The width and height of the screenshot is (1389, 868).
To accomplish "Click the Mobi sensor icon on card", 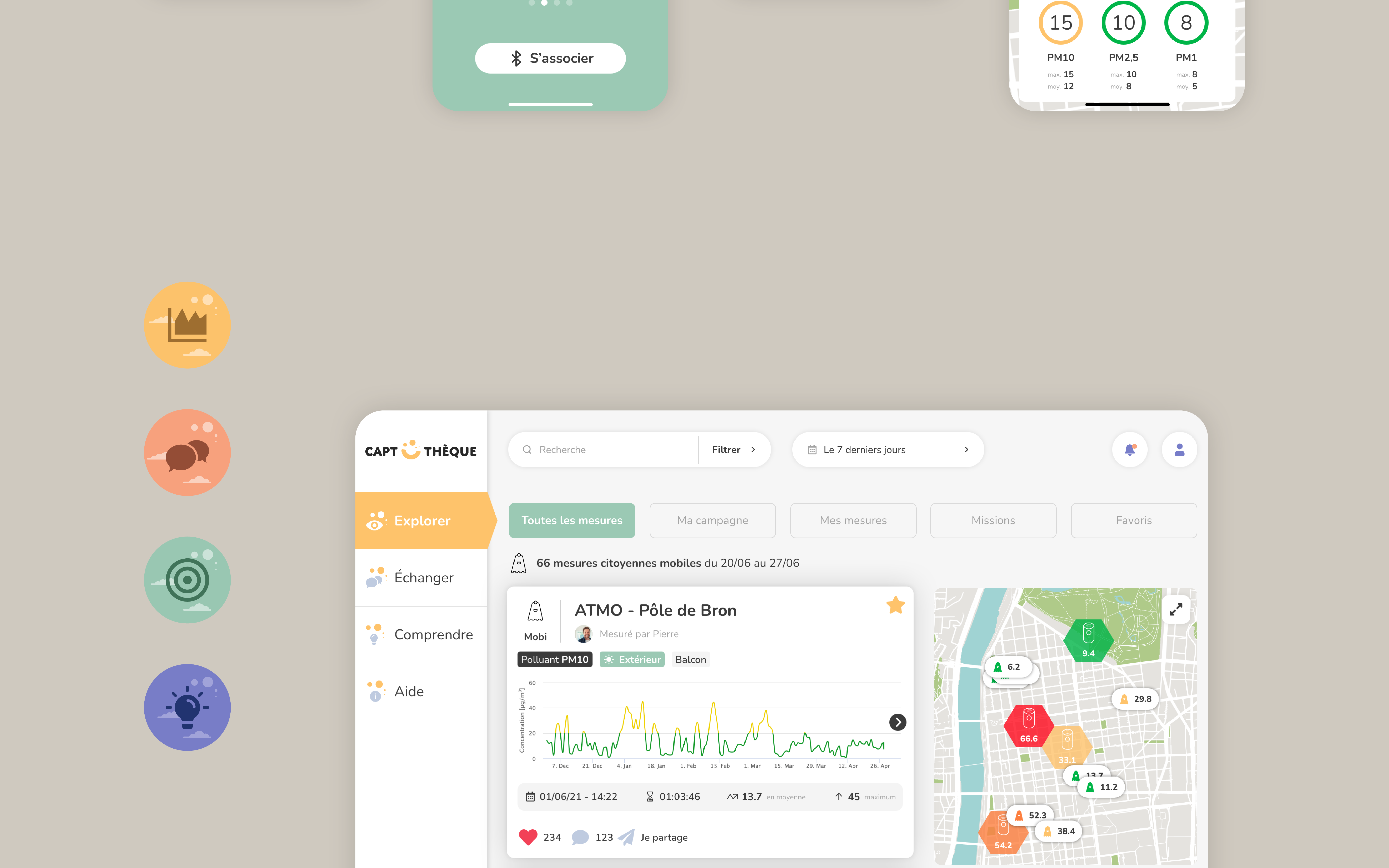I will click(x=535, y=611).
